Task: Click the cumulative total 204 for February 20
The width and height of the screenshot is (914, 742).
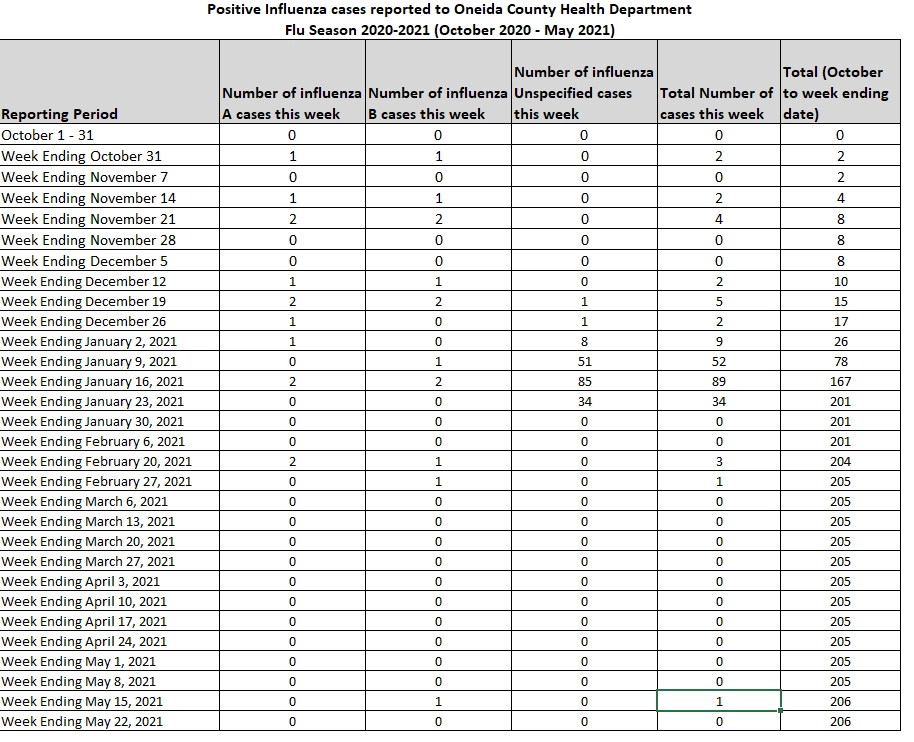Action: [x=841, y=461]
